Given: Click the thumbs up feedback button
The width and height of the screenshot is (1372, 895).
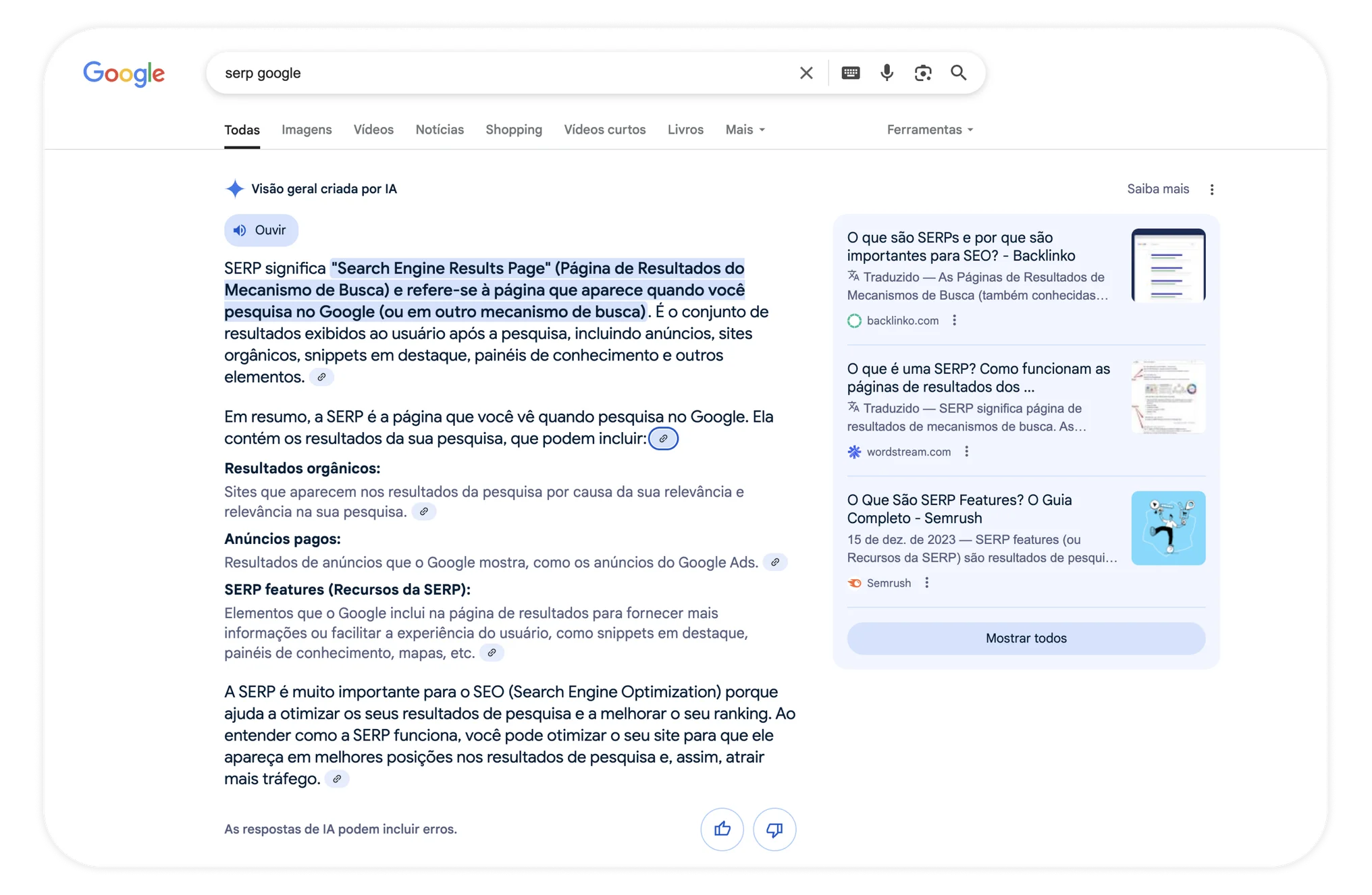Looking at the screenshot, I should (722, 829).
